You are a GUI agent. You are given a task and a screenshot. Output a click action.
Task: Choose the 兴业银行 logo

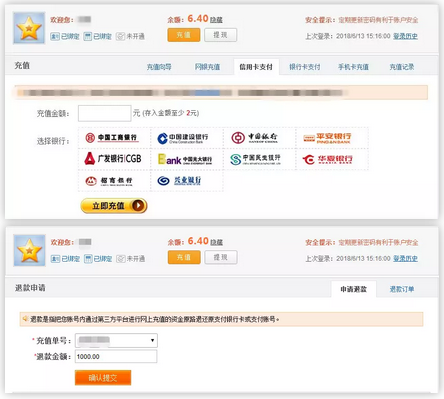point(179,181)
